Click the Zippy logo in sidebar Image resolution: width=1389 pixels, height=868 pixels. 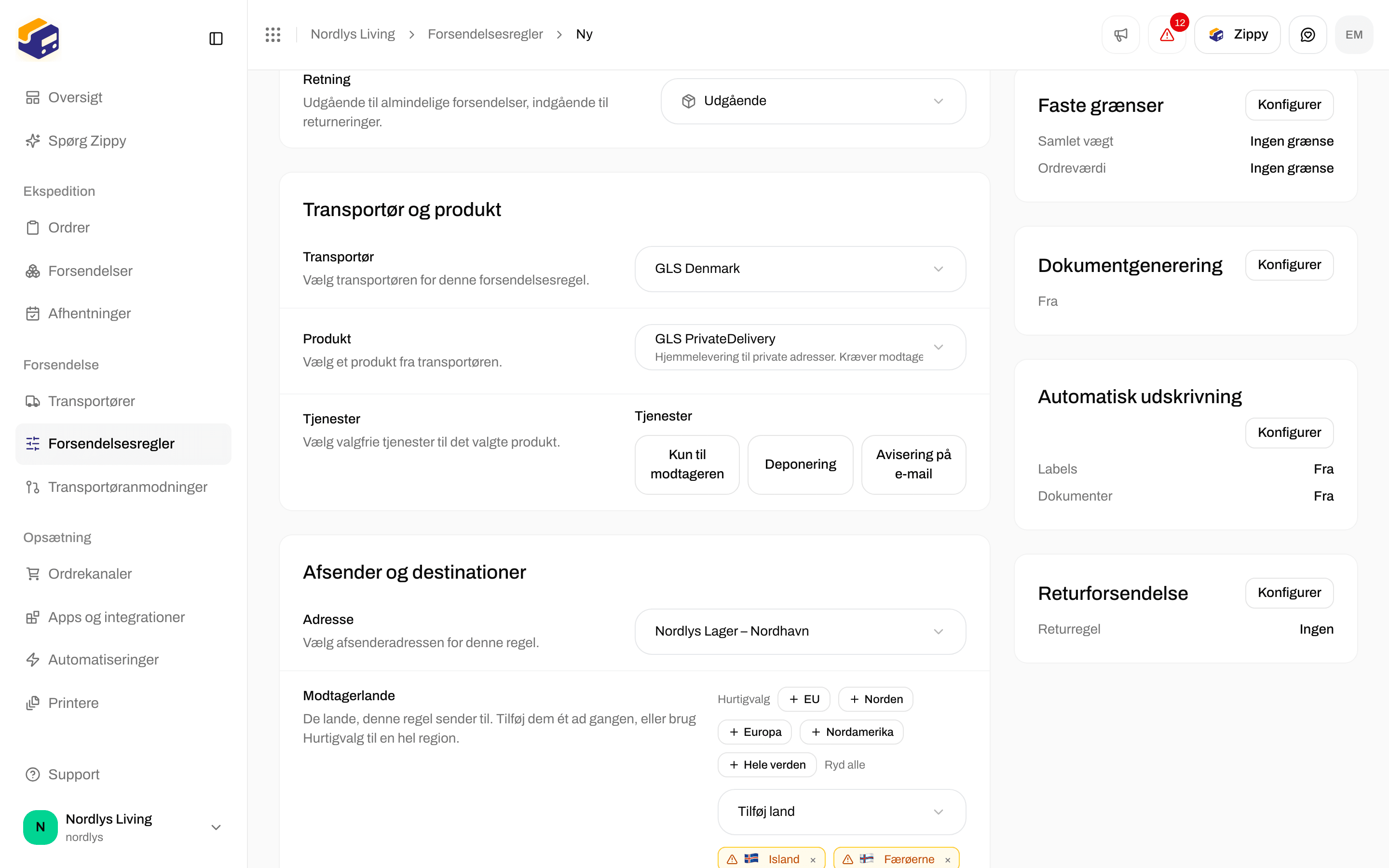click(x=39, y=39)
